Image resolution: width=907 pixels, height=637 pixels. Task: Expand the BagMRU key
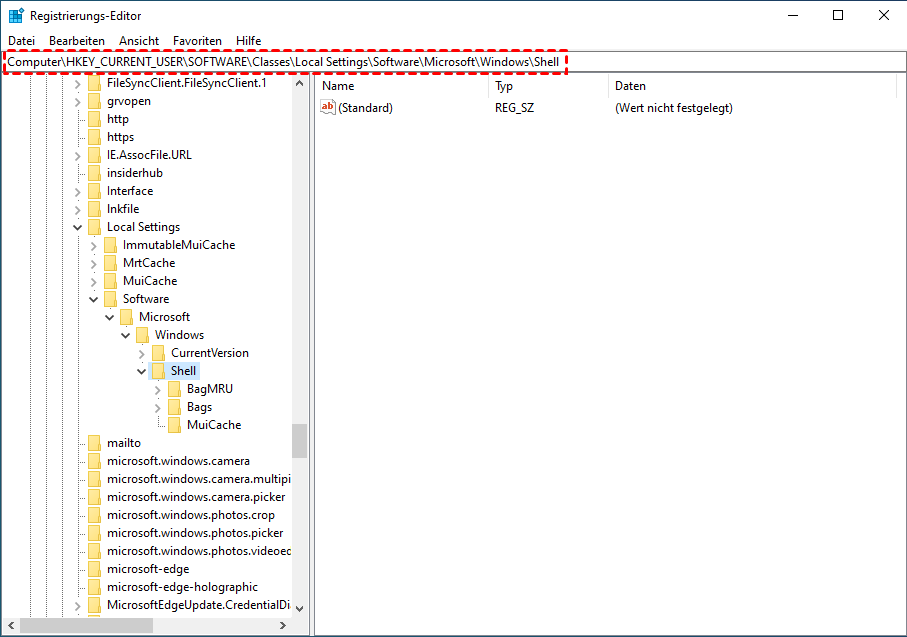[158, 389]
